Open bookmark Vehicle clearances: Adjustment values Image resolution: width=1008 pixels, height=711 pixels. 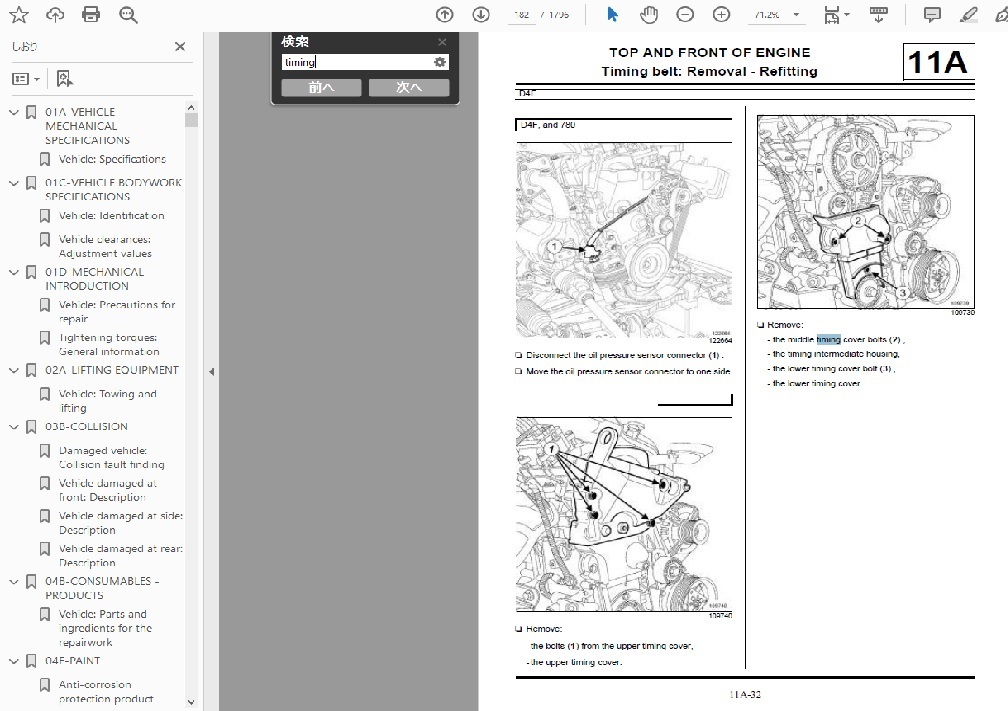click(x=105, y=246)
